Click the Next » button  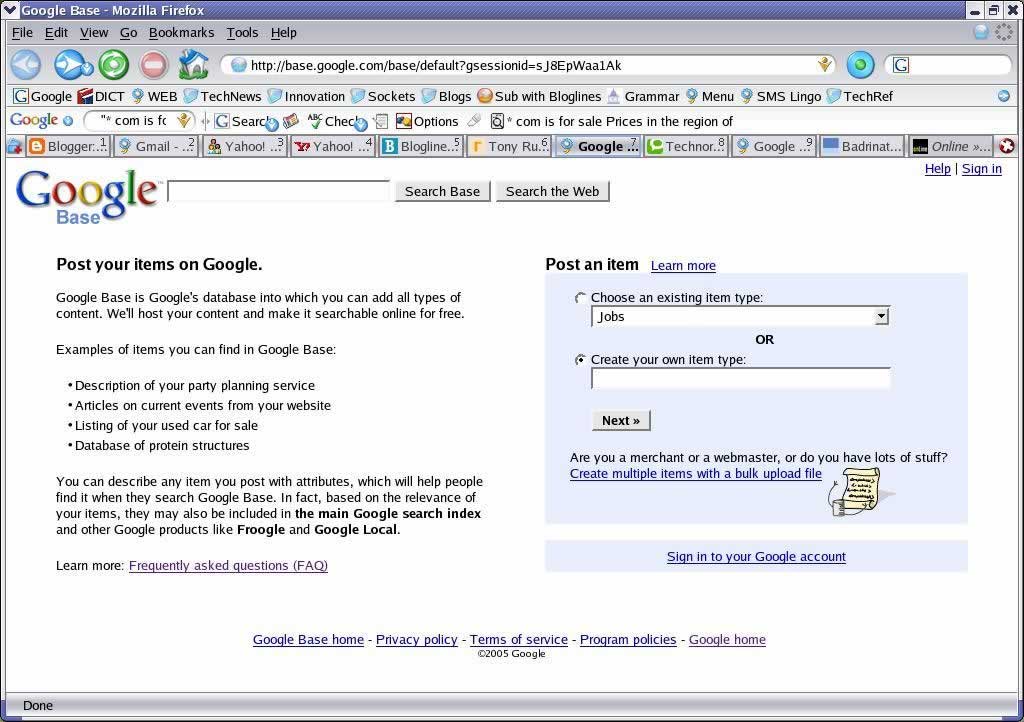click(621, 420)
